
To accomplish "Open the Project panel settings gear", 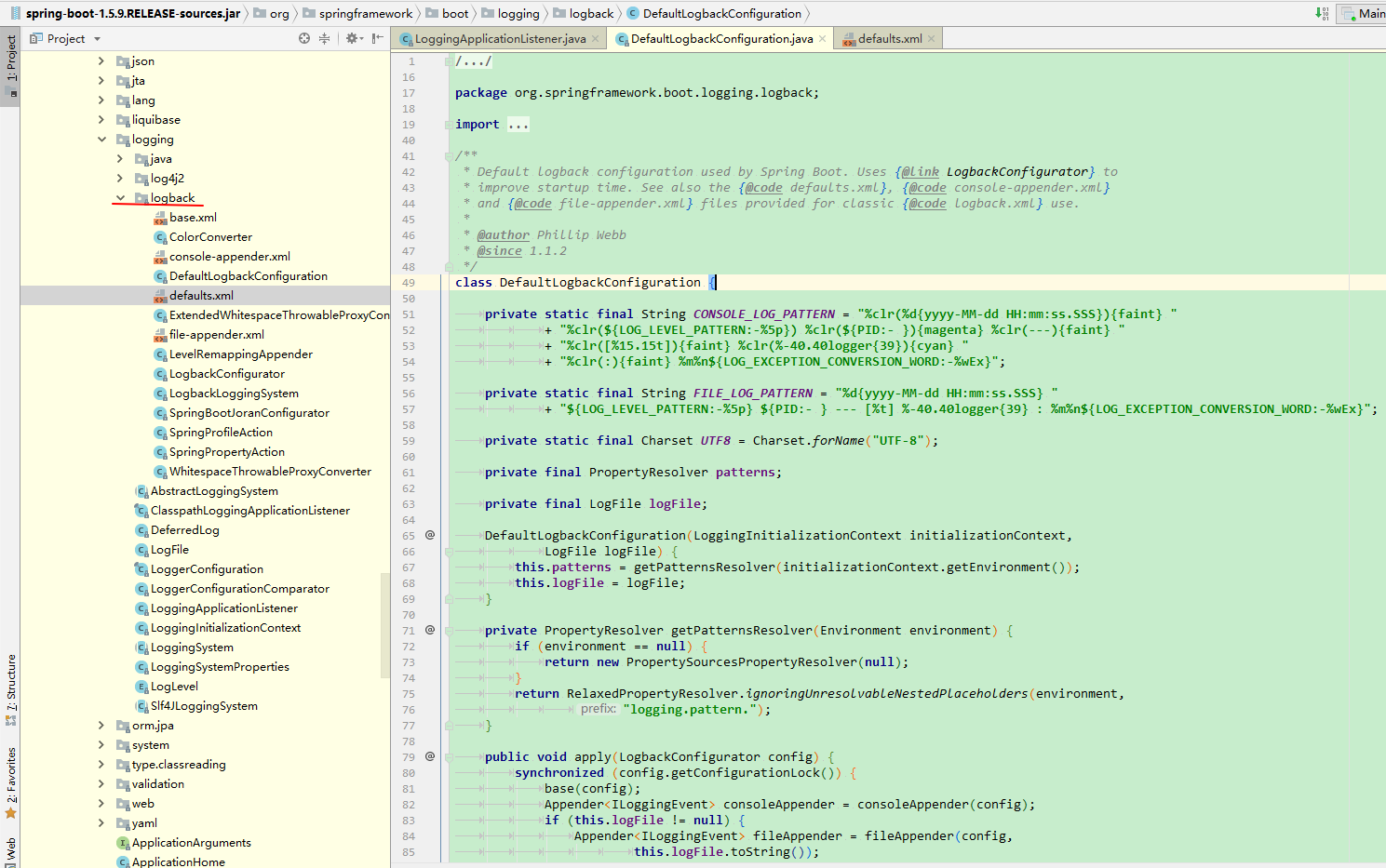I will 353,38.
